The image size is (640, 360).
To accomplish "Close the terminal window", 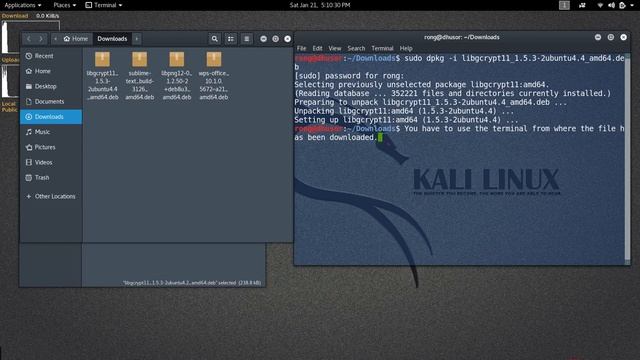I will coord(623,37).
